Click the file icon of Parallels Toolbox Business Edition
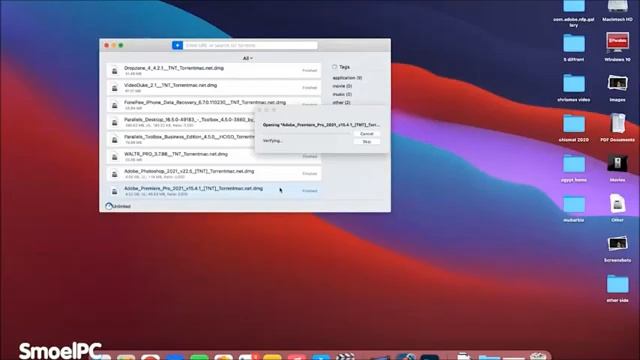 coord(115,139)
